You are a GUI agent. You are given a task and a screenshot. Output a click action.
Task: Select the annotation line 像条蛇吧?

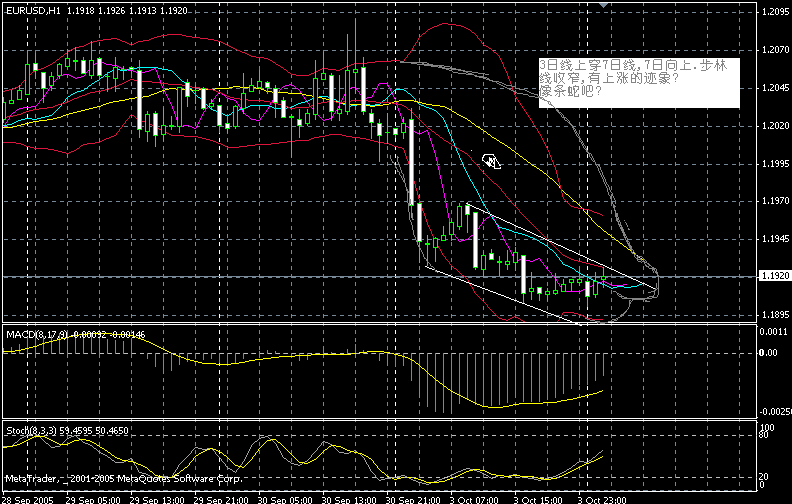[x=571, y=91]
